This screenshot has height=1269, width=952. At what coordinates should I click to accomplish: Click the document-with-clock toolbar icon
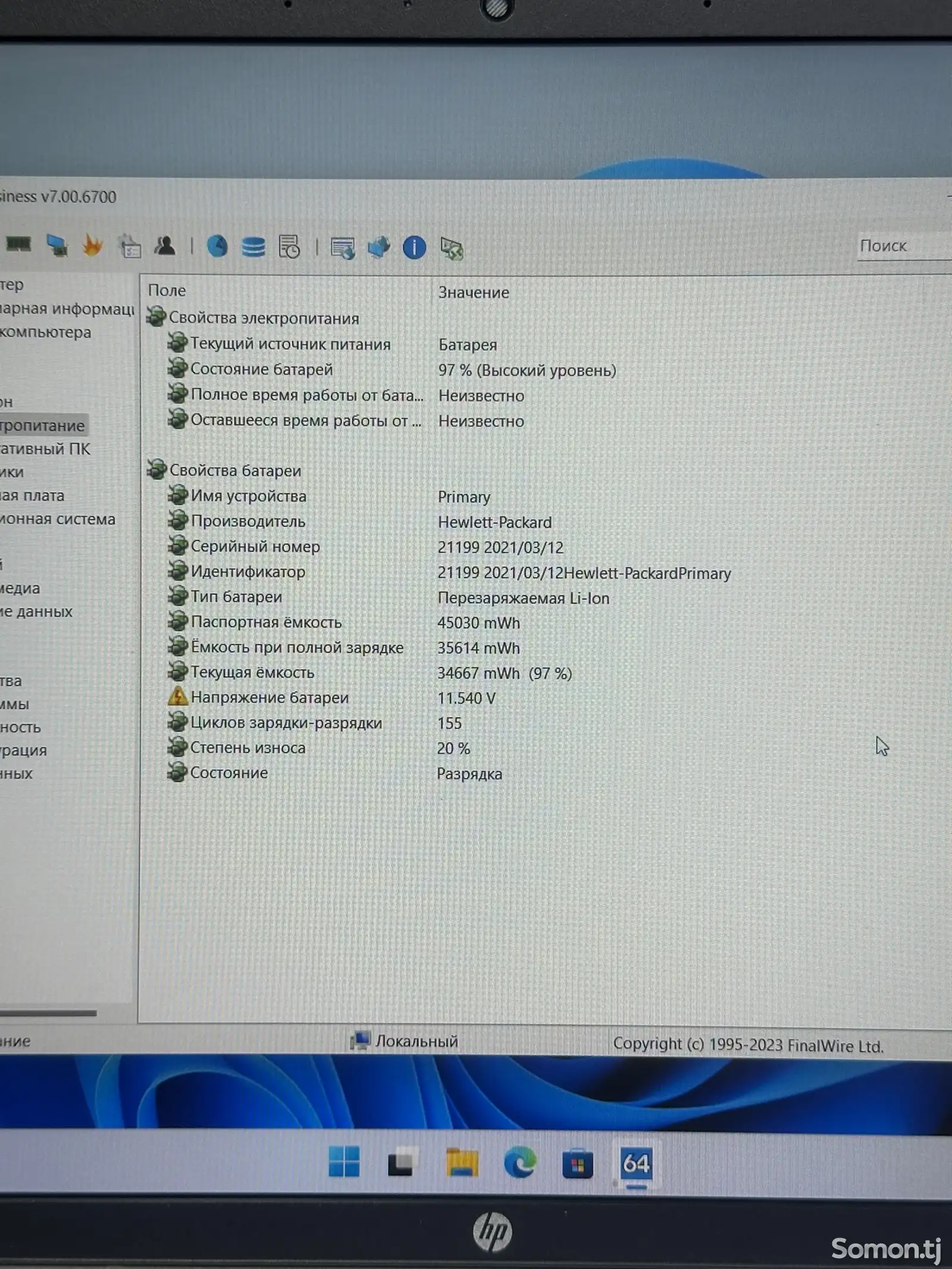tap(289, 246)
